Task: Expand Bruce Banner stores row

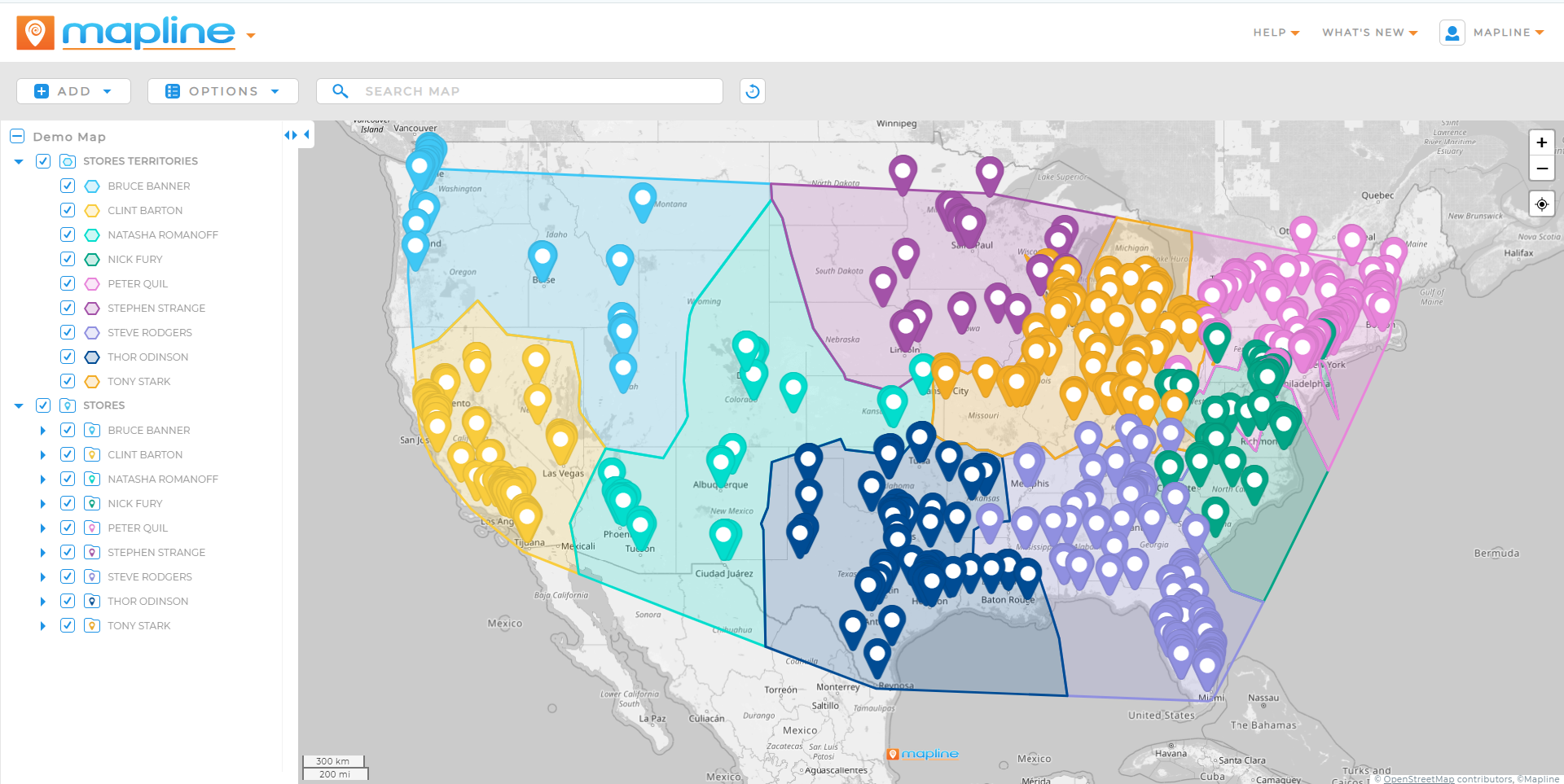Action: pyautogui.click(x=43, y=430)
